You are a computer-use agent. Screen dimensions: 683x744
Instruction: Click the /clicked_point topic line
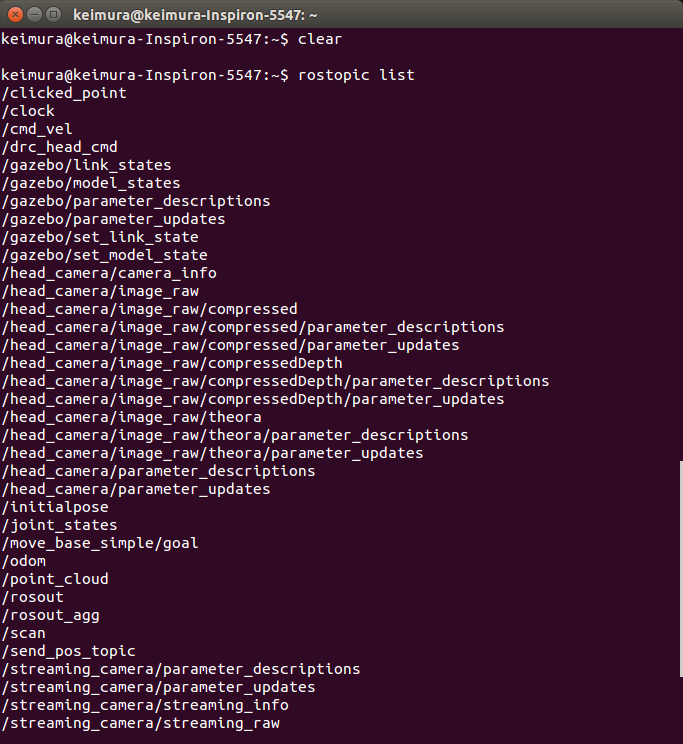click(x=64, y=93)
